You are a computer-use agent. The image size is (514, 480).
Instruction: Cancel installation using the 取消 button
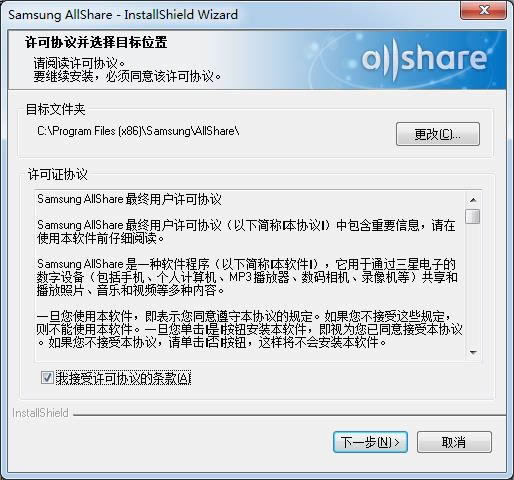pyautogui.click(x=454, y=442)
